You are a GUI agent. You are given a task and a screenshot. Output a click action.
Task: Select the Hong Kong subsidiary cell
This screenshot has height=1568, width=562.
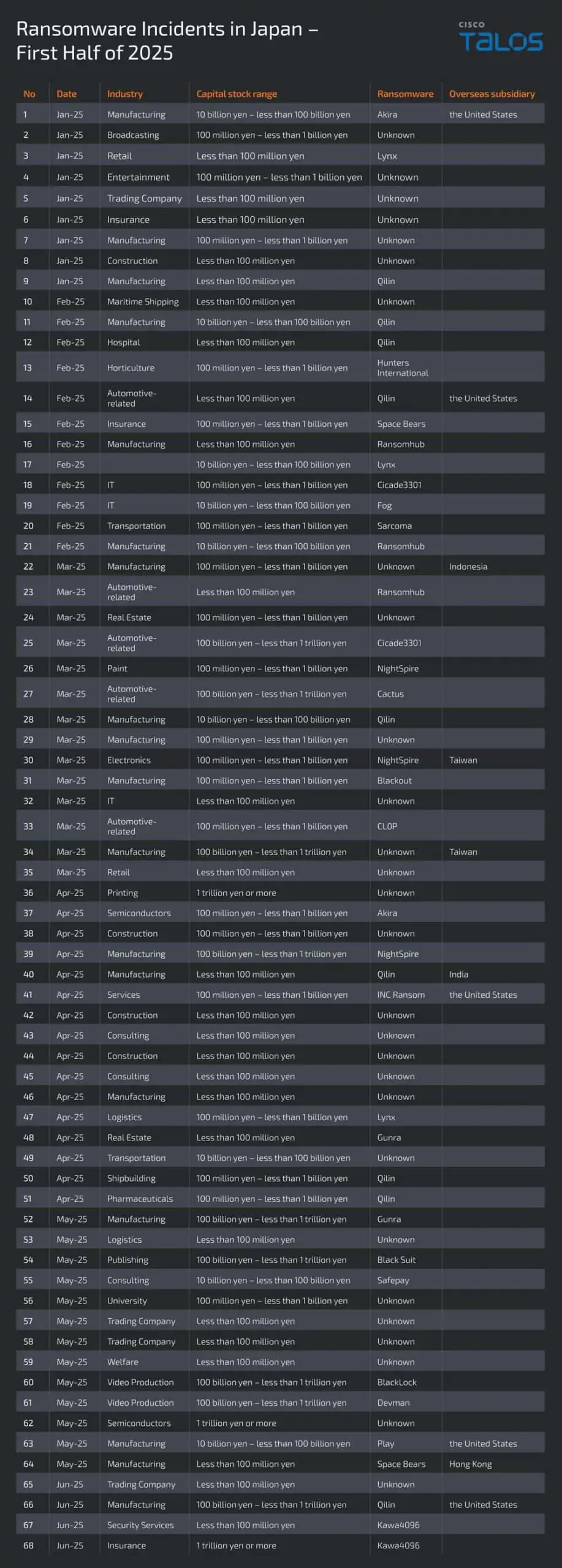point(470,1464)
